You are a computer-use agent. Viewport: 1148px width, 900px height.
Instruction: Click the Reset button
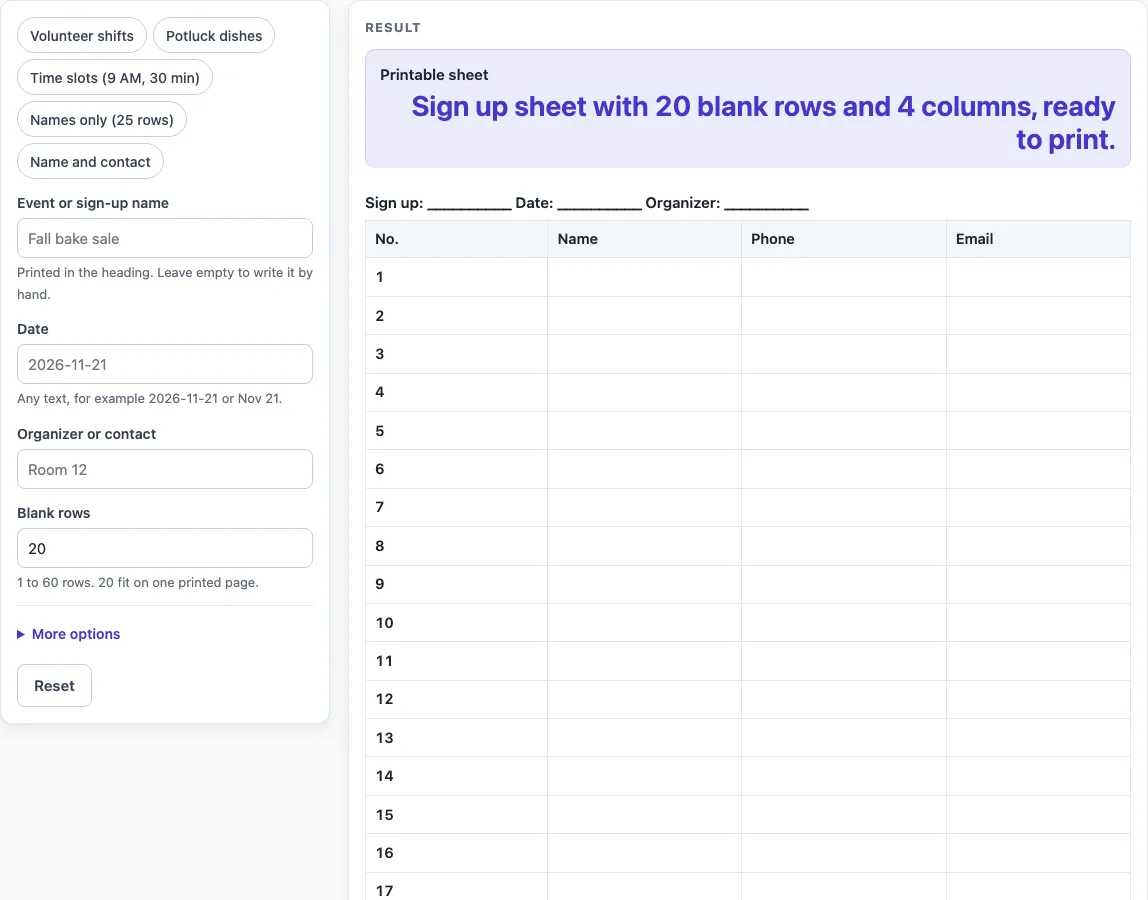54,685
